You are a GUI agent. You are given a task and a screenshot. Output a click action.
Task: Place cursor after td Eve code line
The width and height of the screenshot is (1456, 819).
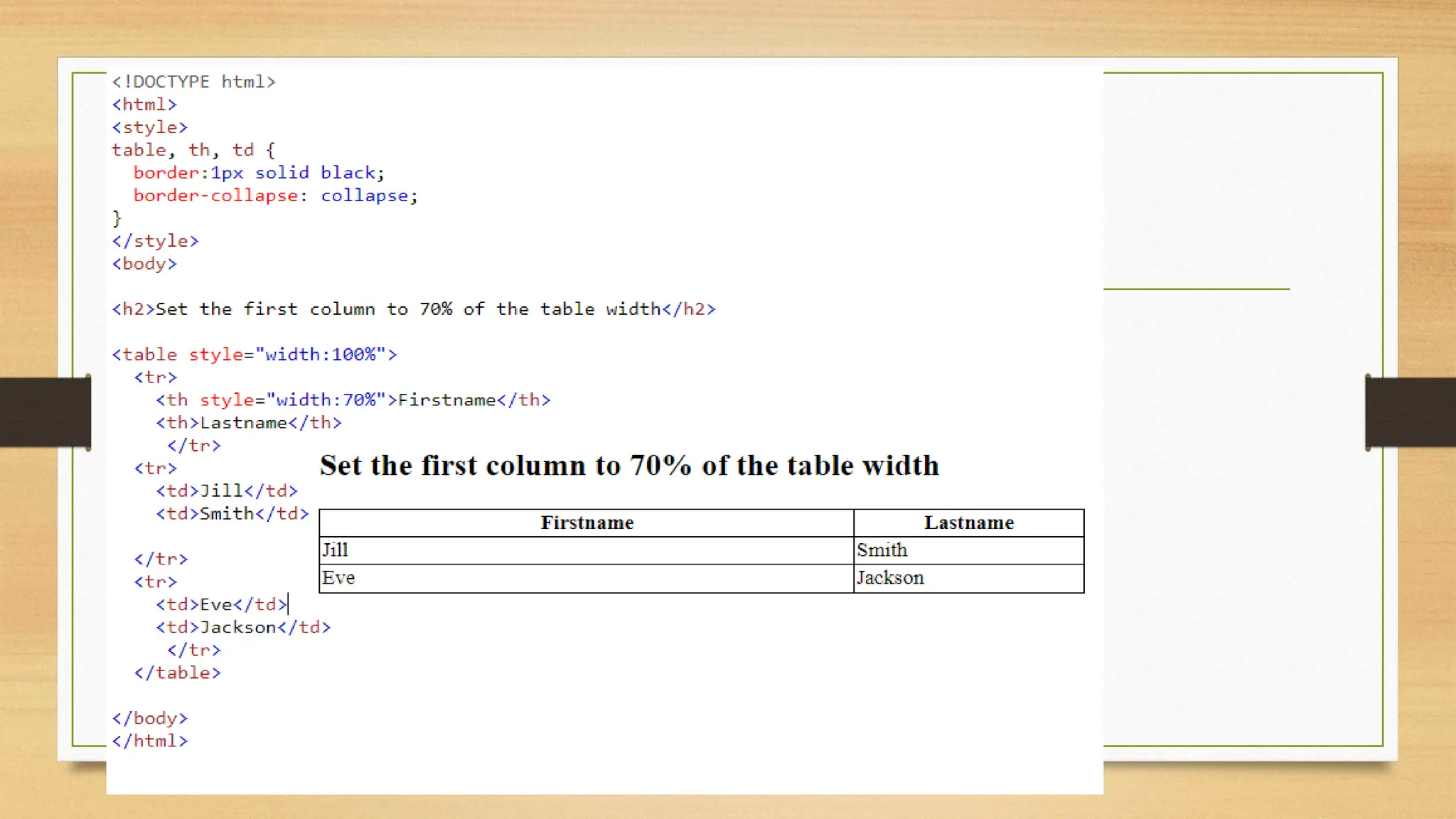[x=287, y=605]
